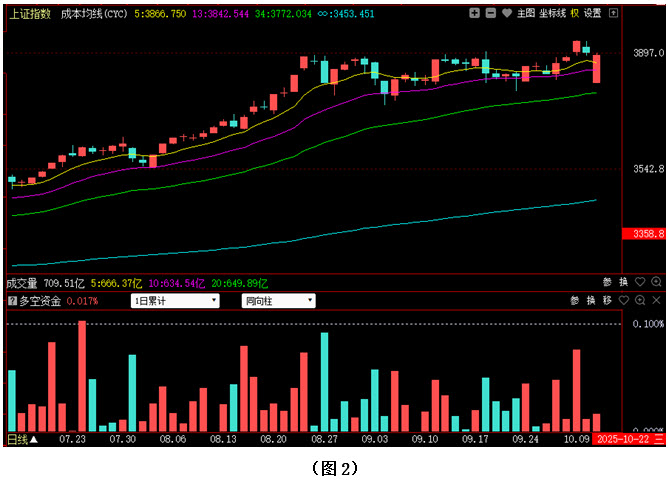The image size is (668, 484).
Task: Click the minus zoom-out icon in main chart header
Action: [490, 14]
